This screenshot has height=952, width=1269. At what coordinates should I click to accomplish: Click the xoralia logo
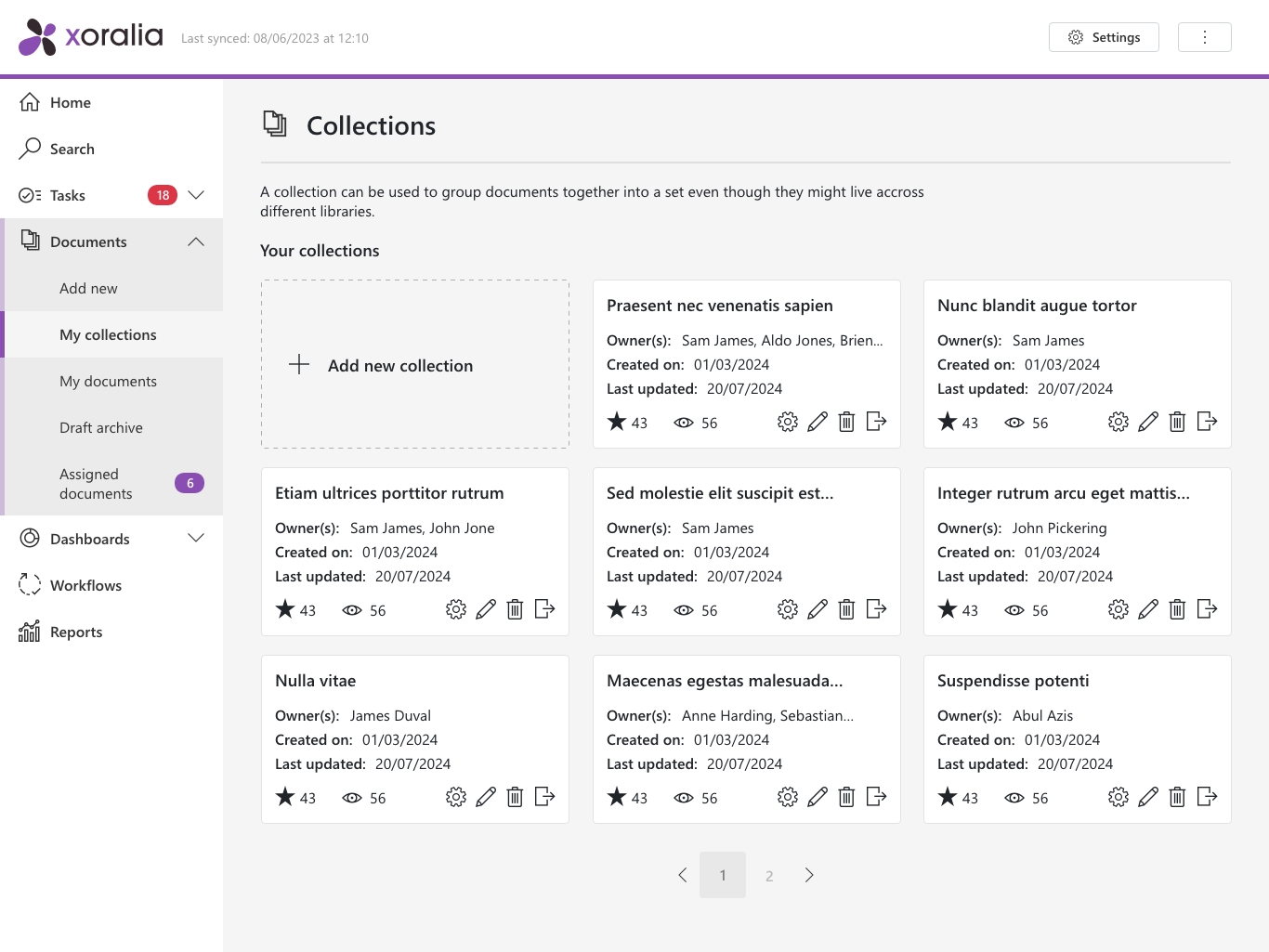(x=91, y=37)
